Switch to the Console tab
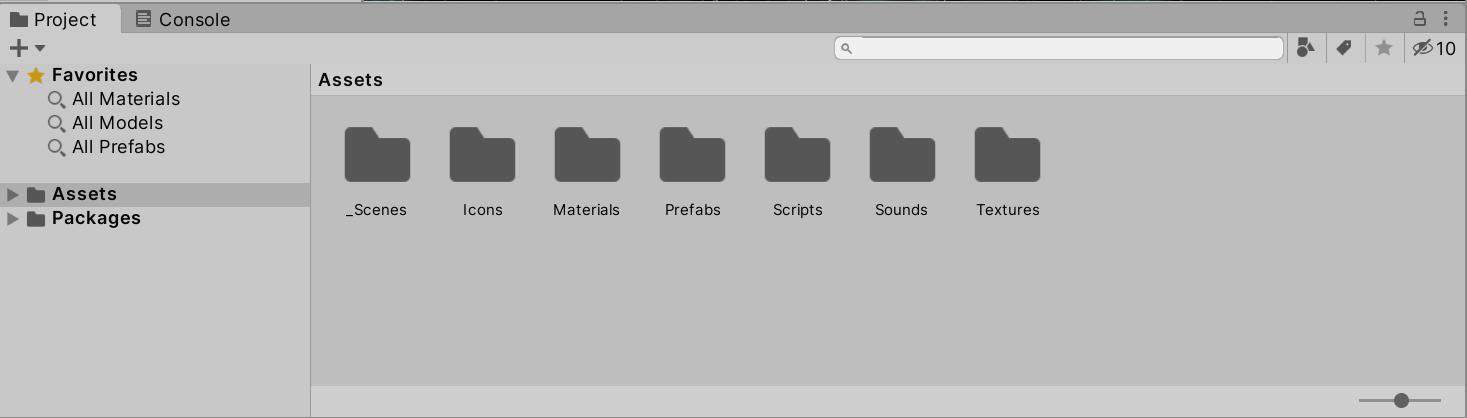 click(183, 19)
